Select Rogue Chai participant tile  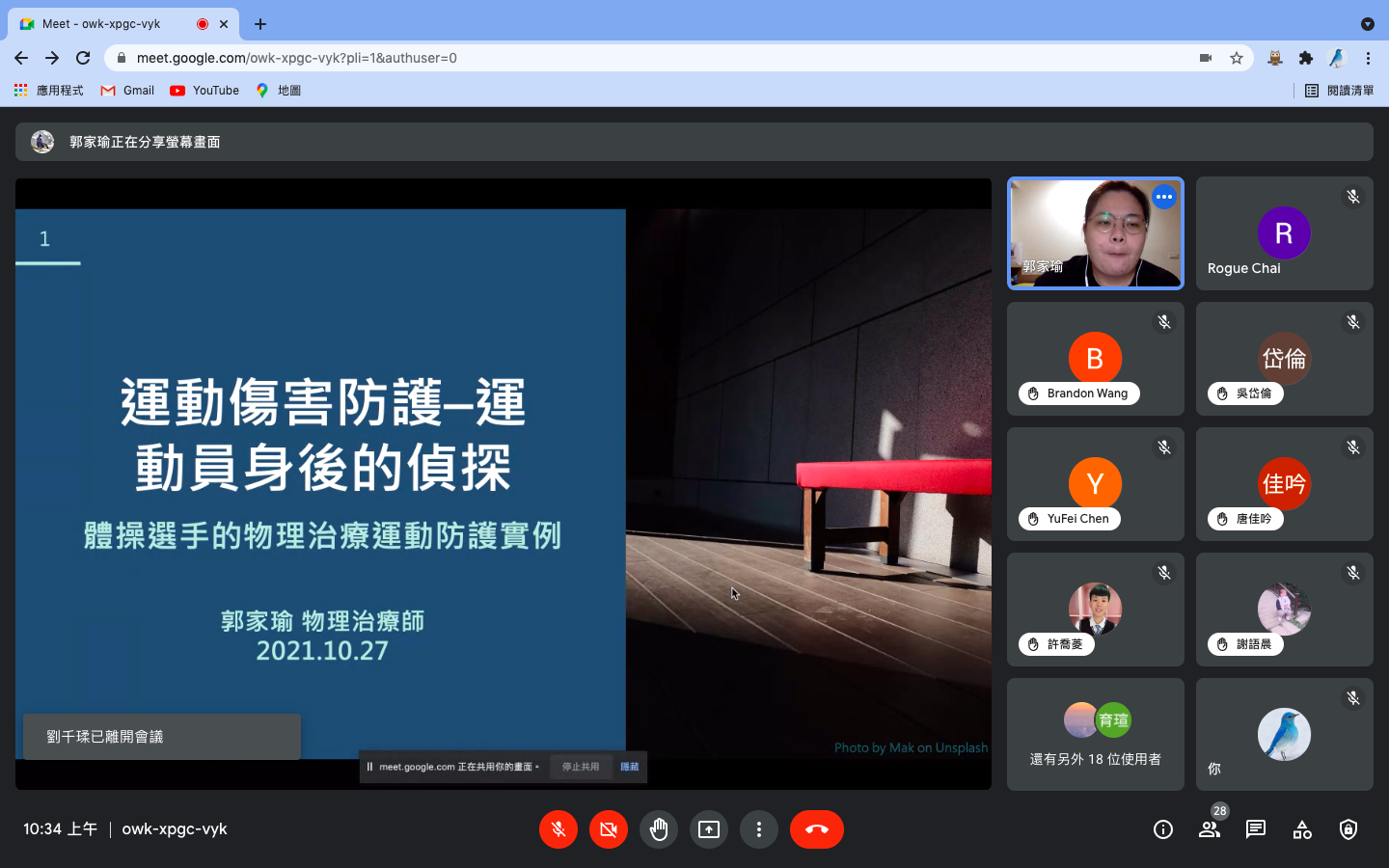(x=1285, y=233)
